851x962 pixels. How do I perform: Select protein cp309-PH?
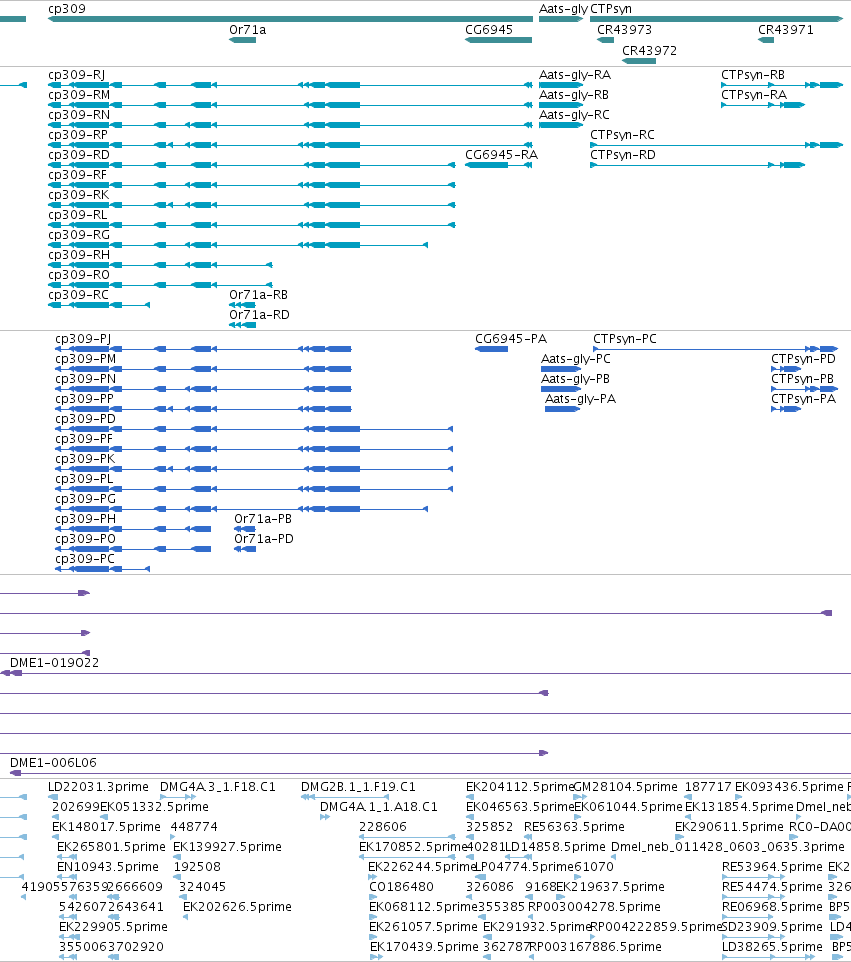85,519
